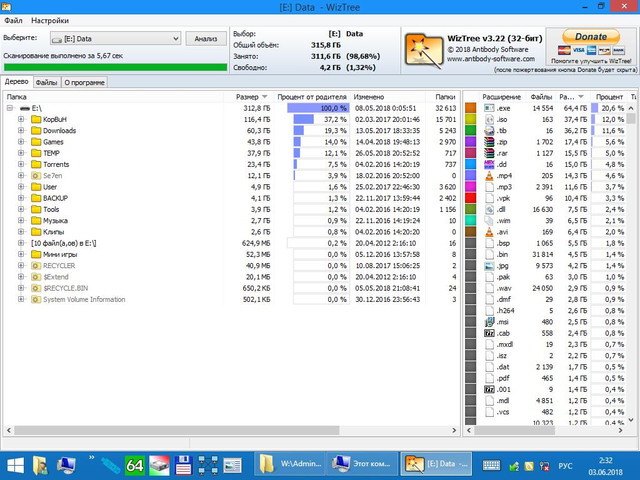Click the green .tib color swatch
Image resolution: width=640 pixels, height=480 pixels.
pos(471,131)
